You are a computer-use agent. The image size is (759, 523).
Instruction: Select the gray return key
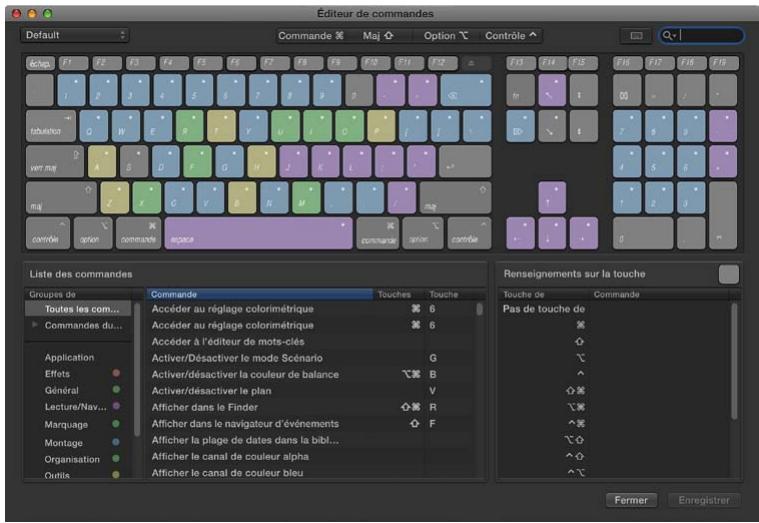point(465,162)
